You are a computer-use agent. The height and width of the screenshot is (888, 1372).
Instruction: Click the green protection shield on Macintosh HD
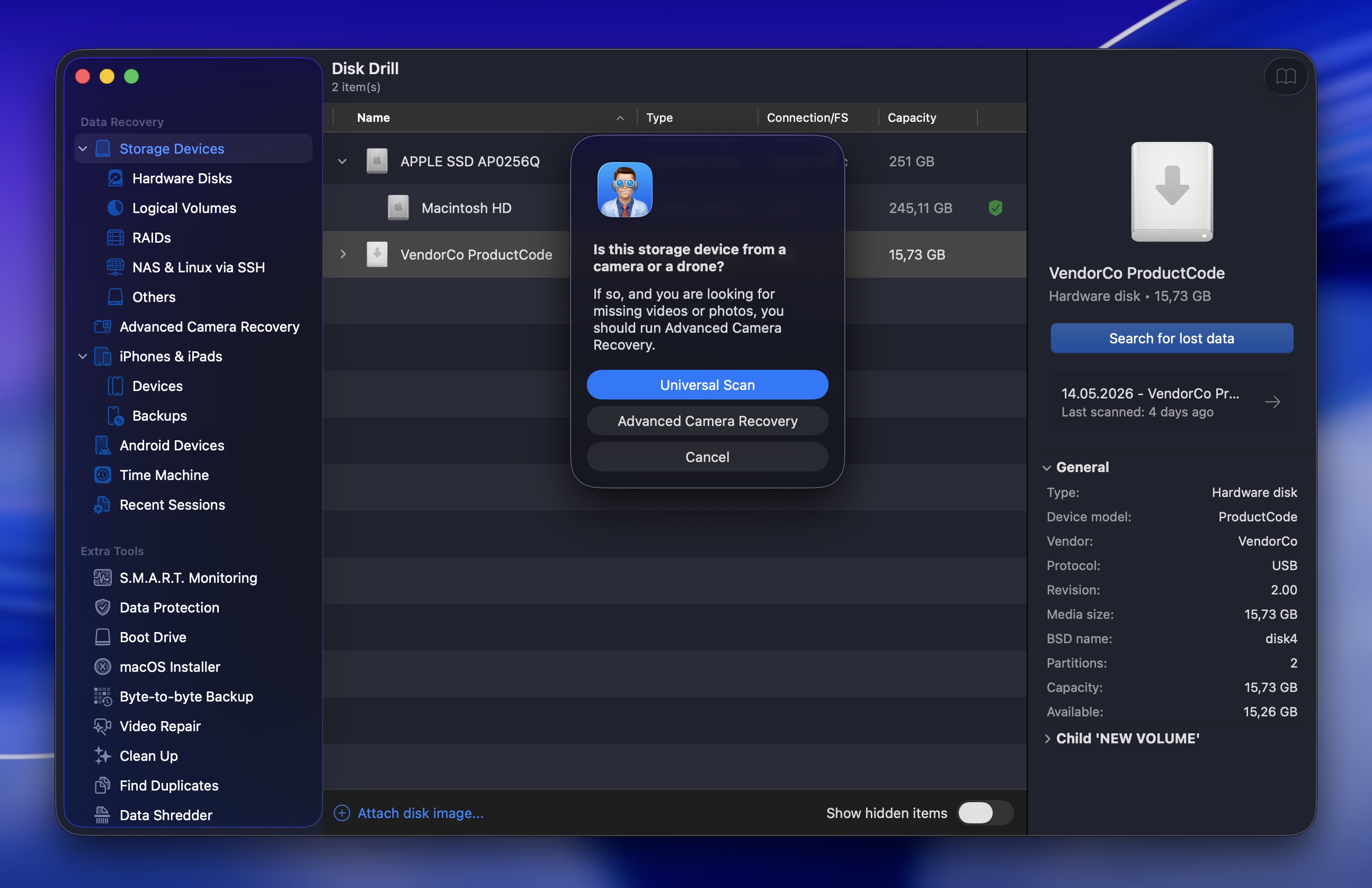tap(995, 208)
